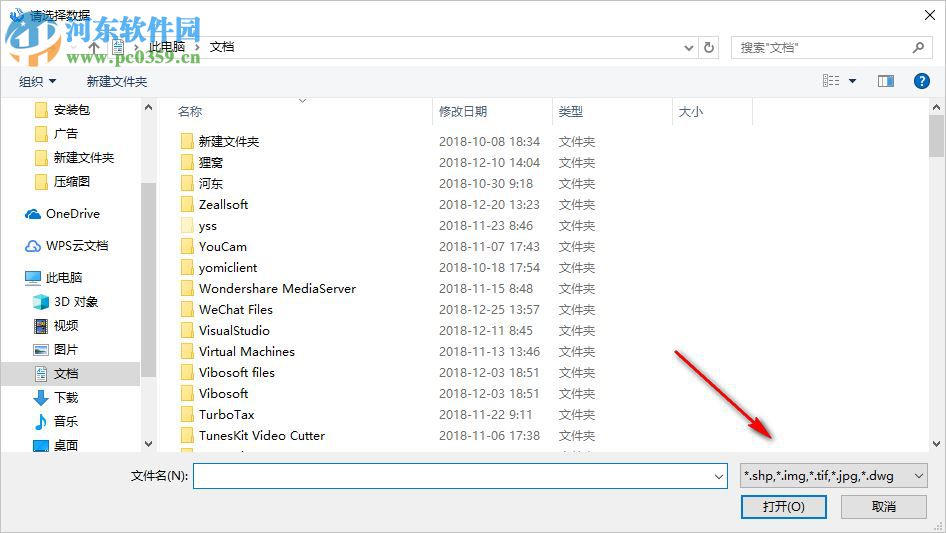
Task: Click the 下载 arrow icon in sidebar
Action: (41, 398)
